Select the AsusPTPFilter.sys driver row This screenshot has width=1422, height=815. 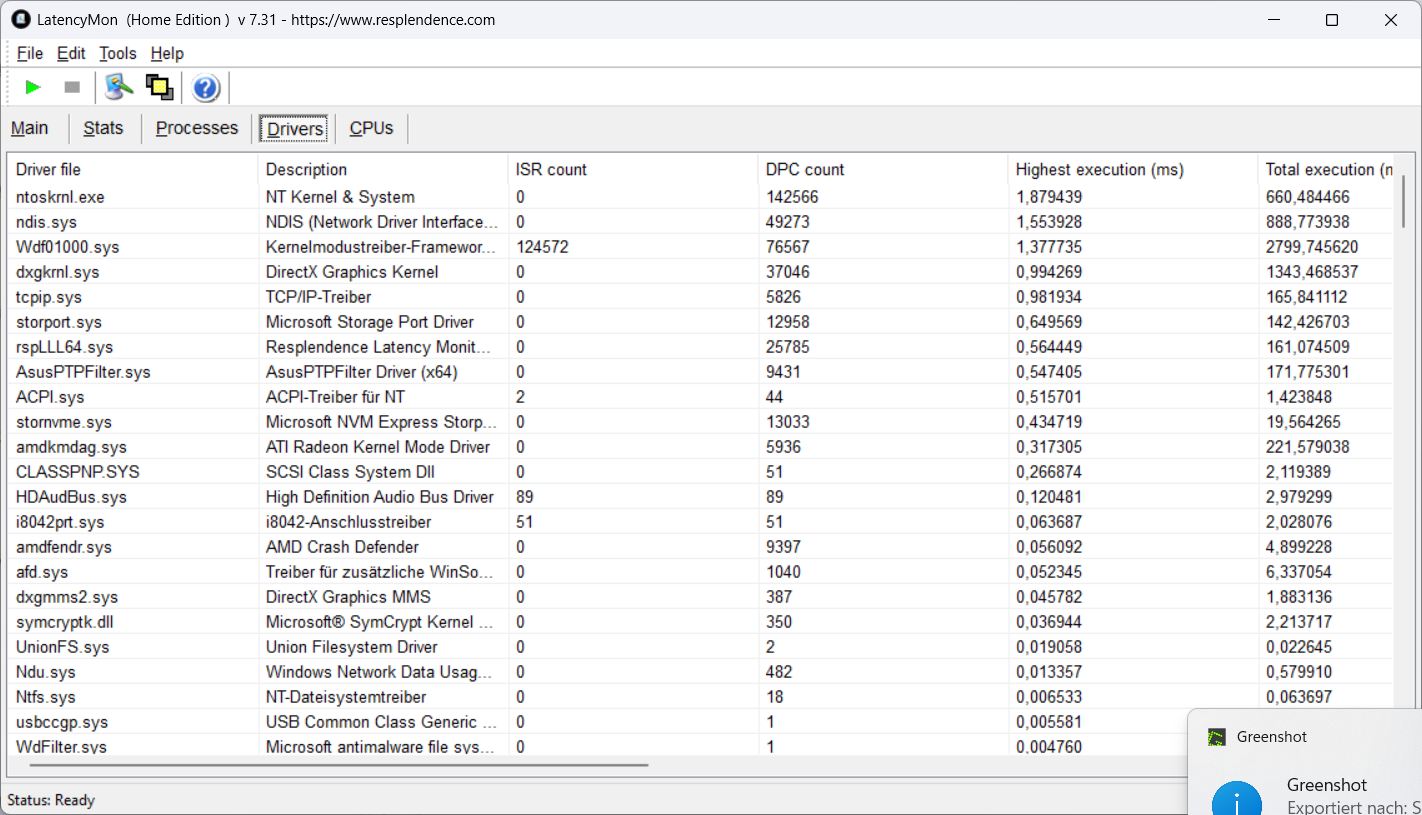[x=700, y=372]
